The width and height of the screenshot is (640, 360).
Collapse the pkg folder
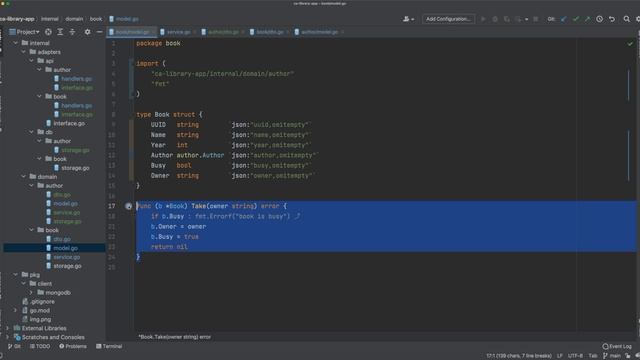tap(16, 275)
